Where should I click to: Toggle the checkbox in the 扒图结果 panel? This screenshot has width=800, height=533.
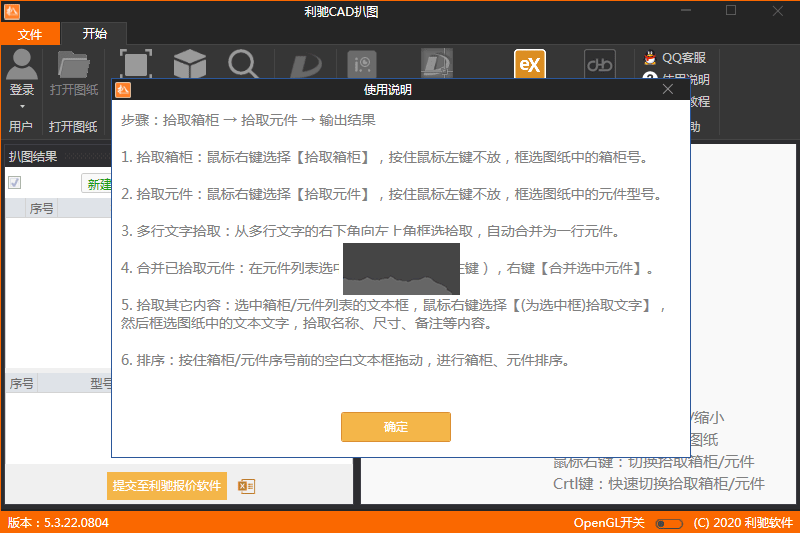15,183
